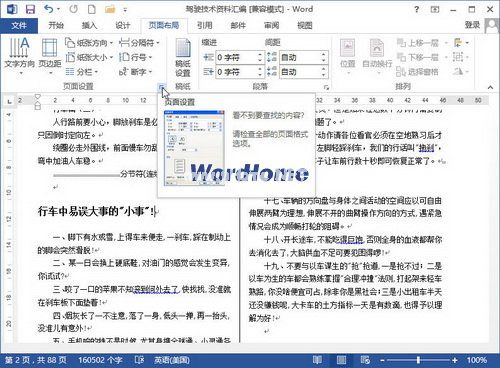Image resolution: width=500 pixels, height=368 pixels.
Task: Open the 文件 menu
Action: point(19,25)
